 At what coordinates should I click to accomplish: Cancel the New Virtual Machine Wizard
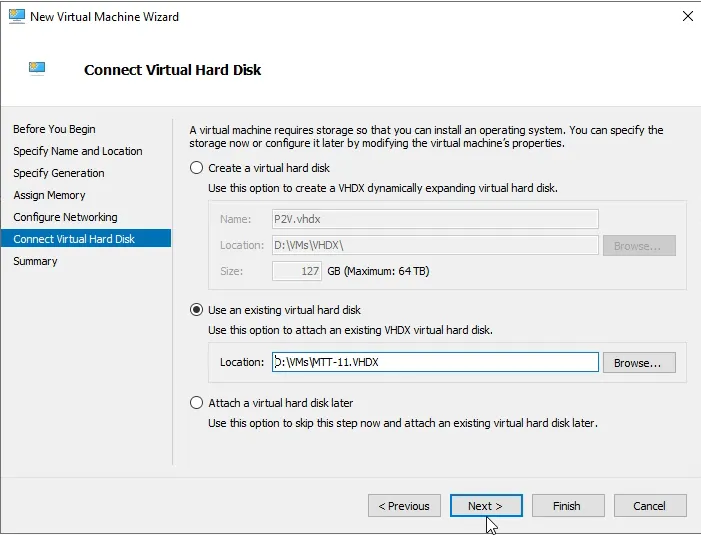tap(649, 506)
